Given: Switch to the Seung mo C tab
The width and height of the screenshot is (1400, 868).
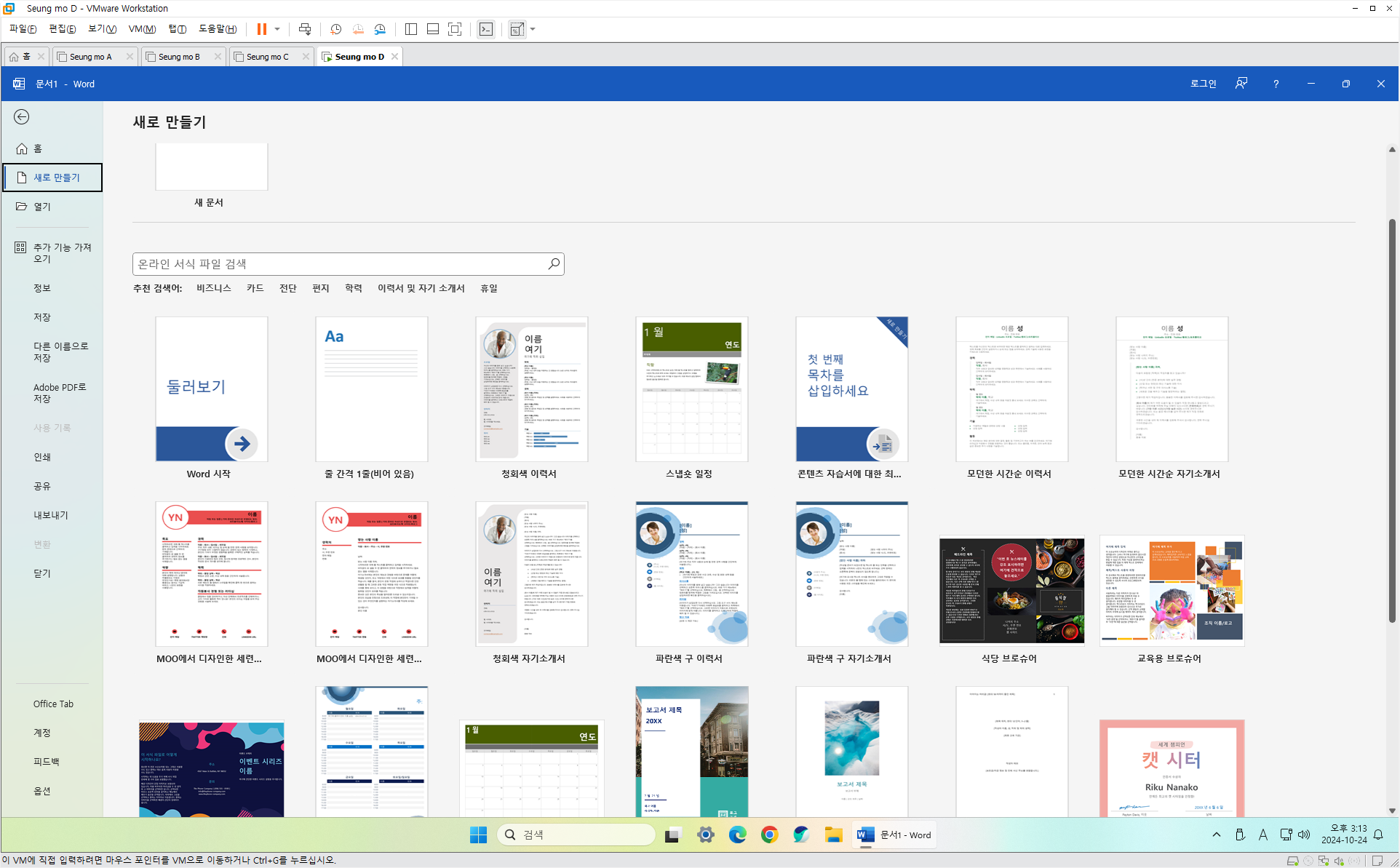Looking at the screenshot, I should pos(267,57).
